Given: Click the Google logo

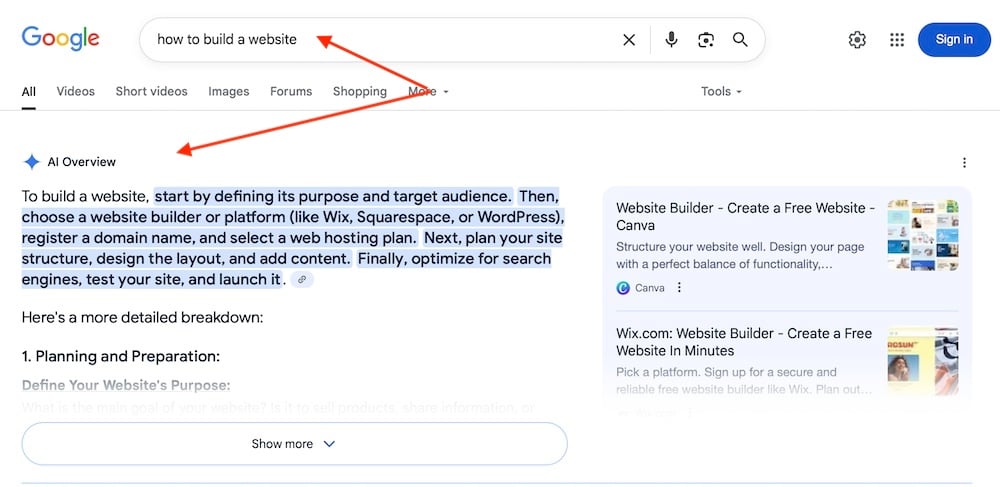Looking at the screenshot, I should [60, 39].
